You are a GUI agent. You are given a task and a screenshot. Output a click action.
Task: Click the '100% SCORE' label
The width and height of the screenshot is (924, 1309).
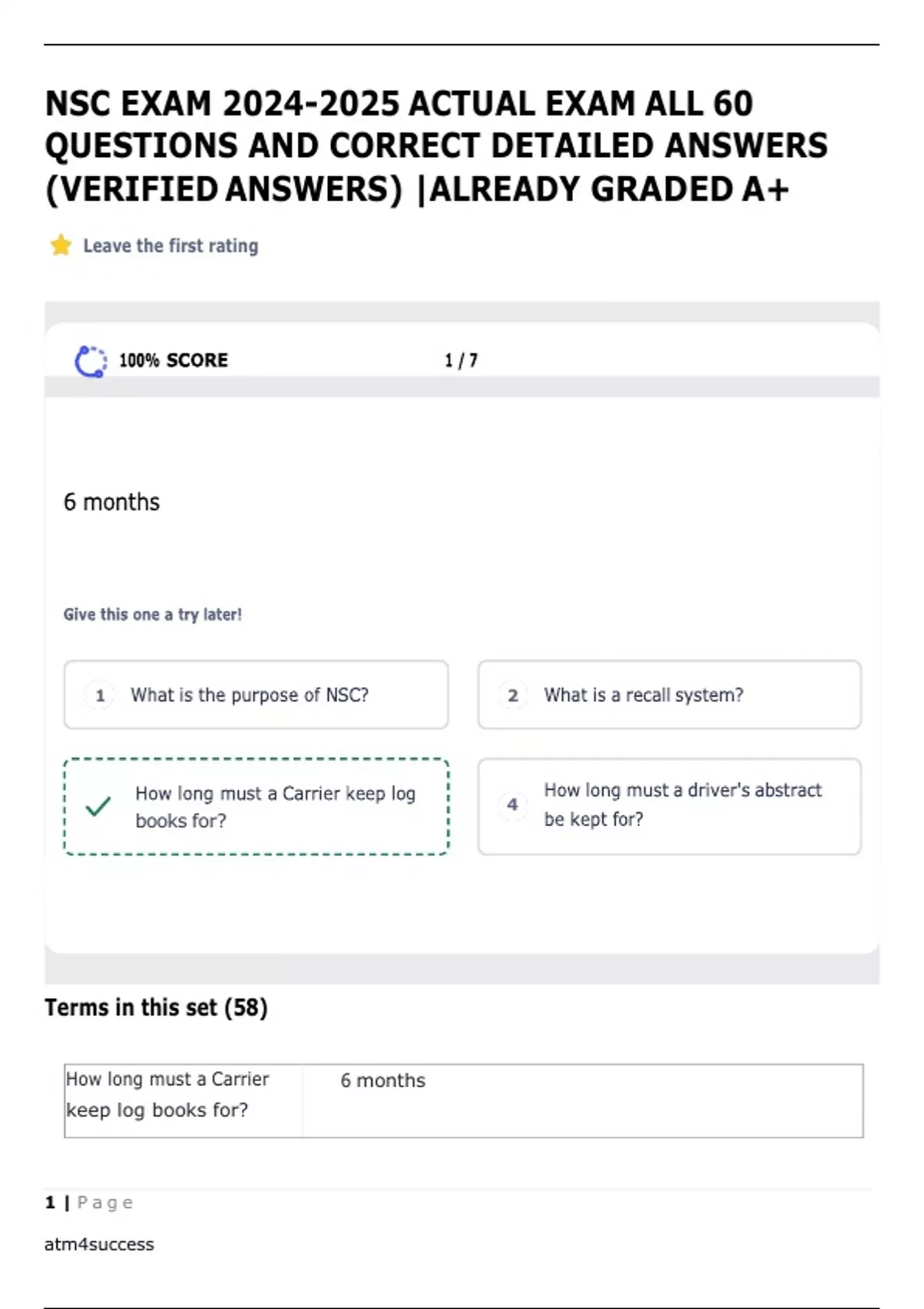tap(173, 360)
